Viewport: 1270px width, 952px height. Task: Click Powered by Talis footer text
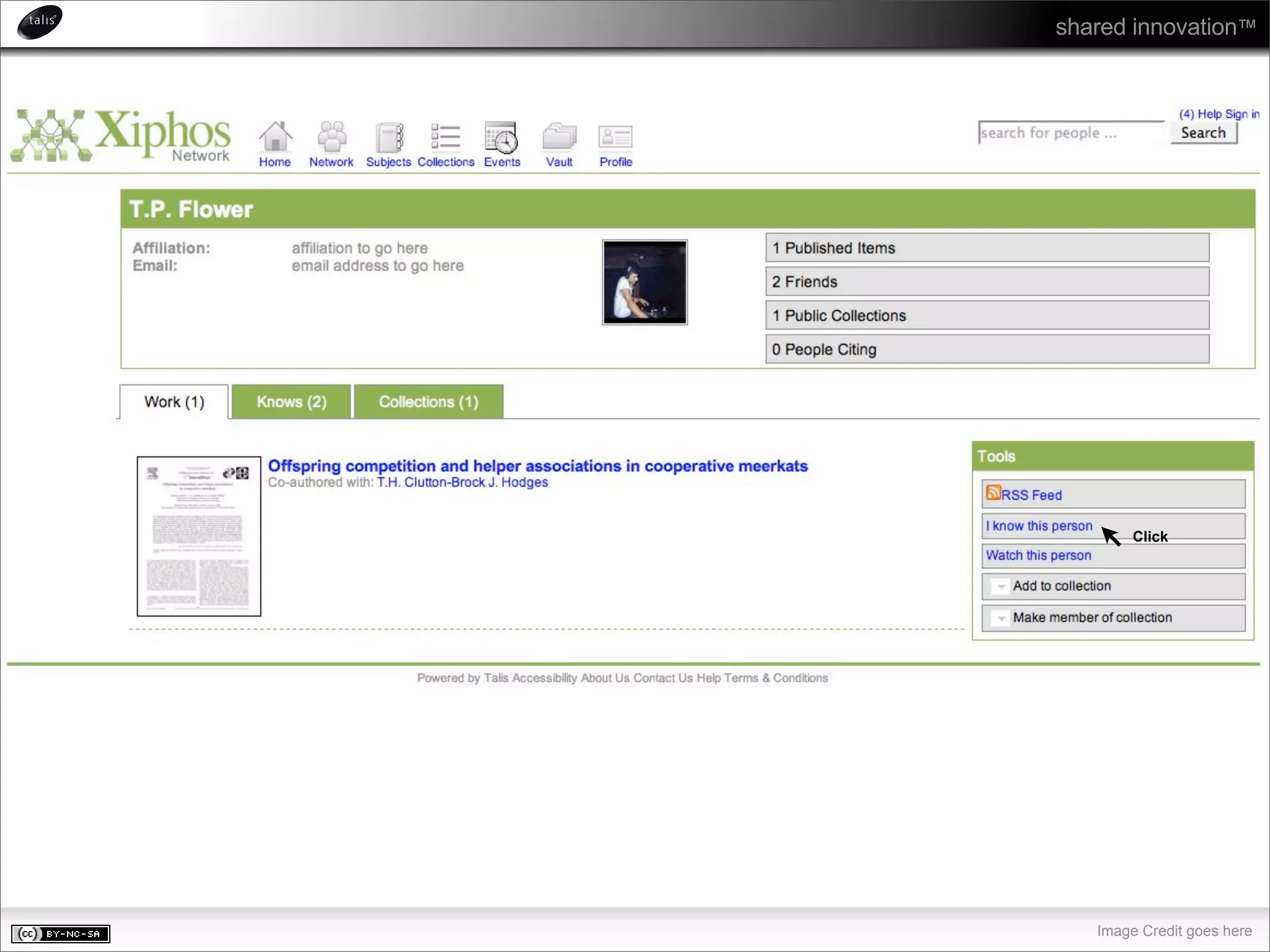pos(463,678)
